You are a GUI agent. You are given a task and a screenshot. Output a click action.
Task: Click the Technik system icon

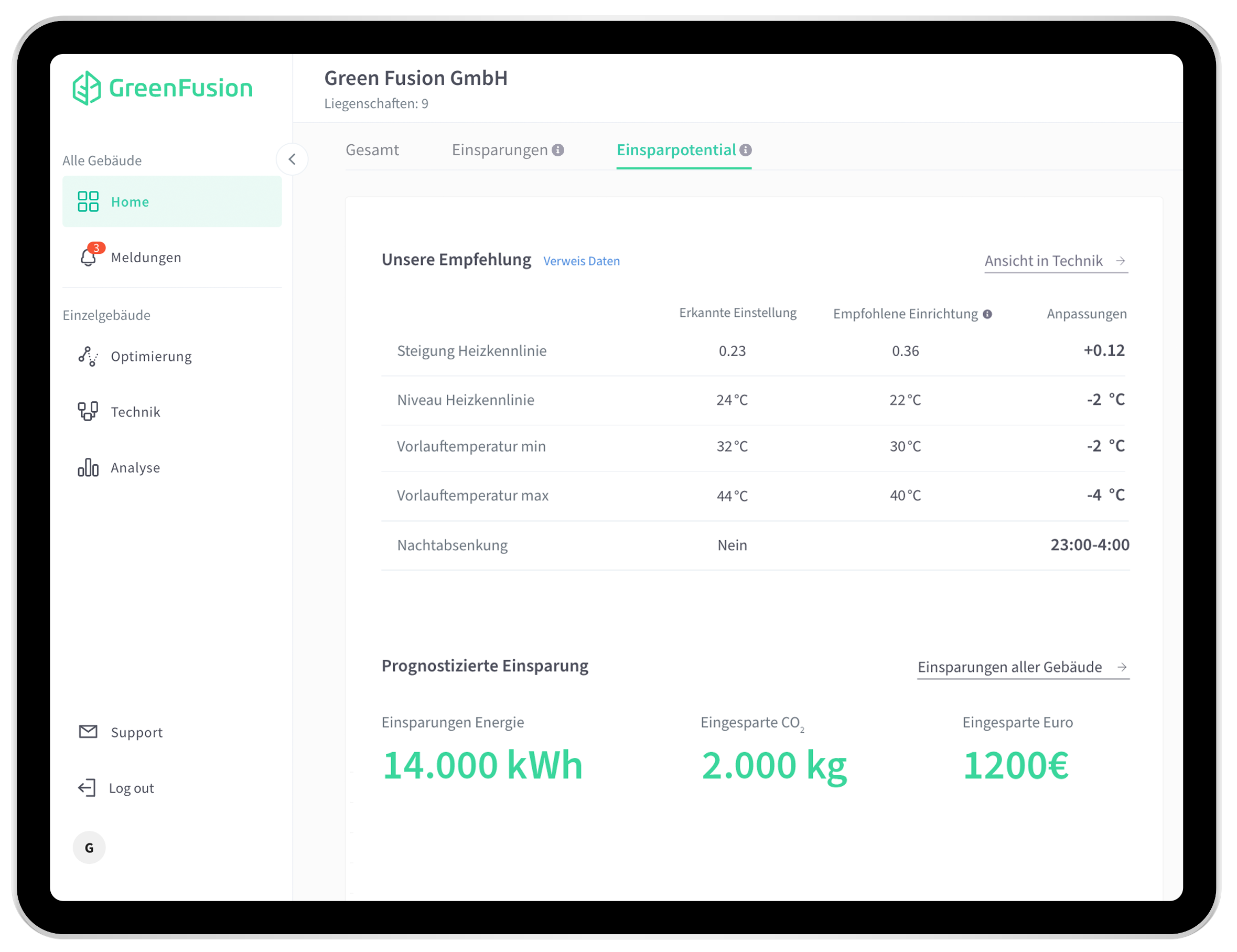[x=88, y=411]
